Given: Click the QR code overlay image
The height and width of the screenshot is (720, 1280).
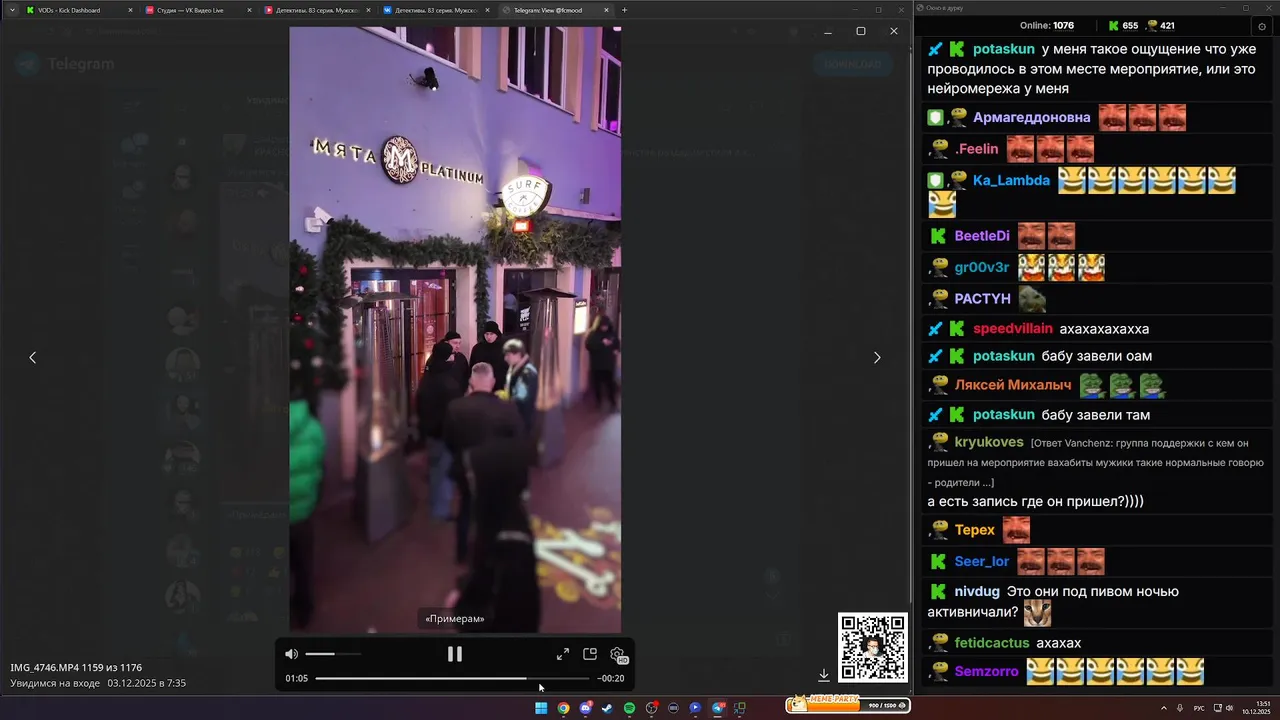Looking at the screenshot, I should coord(873,647).
